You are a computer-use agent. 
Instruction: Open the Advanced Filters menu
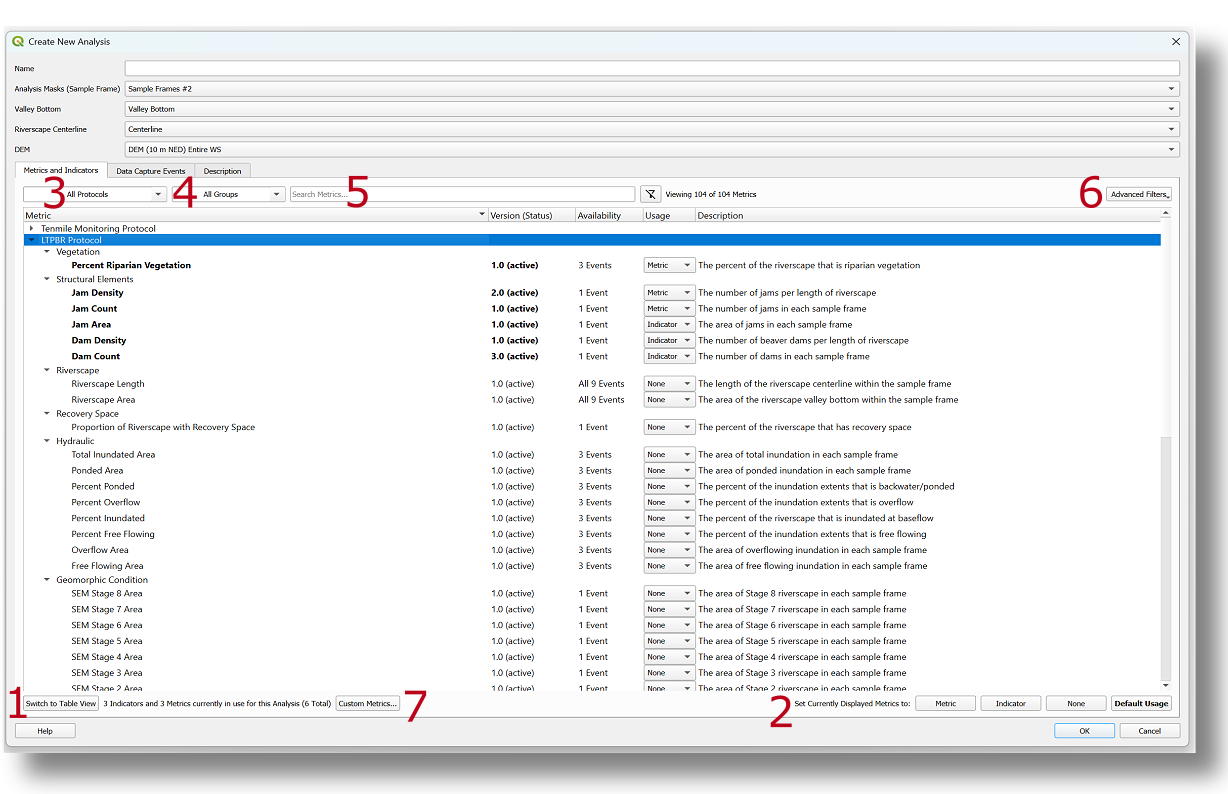tap(1139, 194)
